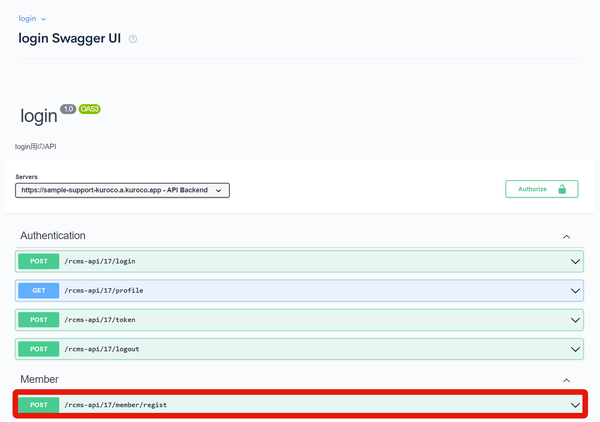Click the OAS3 badge
The height and width of the screenshot is (422, 600).
tap(90, 109)
